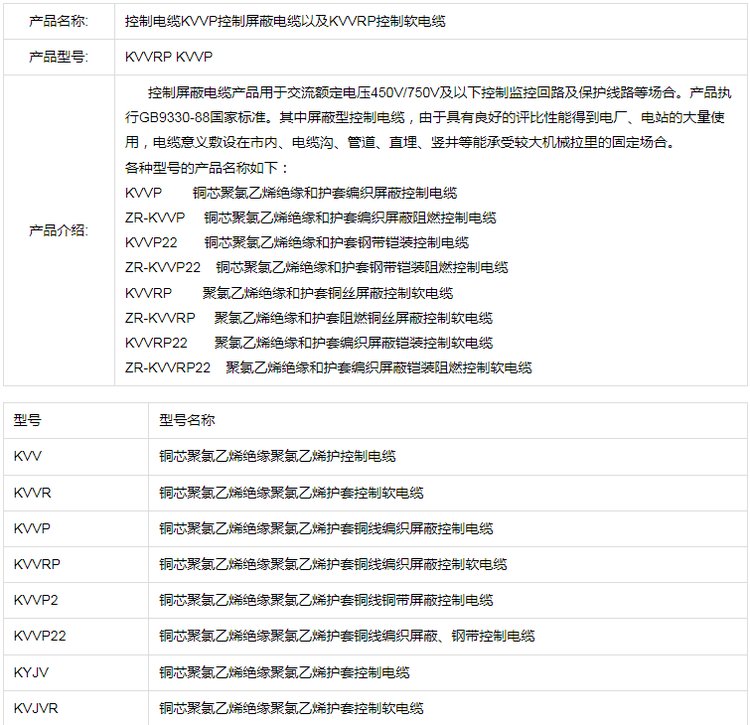Click the 产品型号 label cell
The width and height of the screenshot is (750, 725).
click(59, 57)
